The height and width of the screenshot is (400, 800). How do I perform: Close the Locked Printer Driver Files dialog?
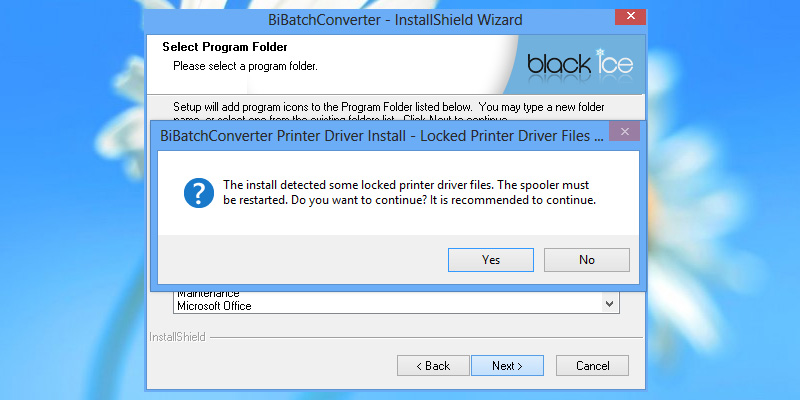(627, 133)
